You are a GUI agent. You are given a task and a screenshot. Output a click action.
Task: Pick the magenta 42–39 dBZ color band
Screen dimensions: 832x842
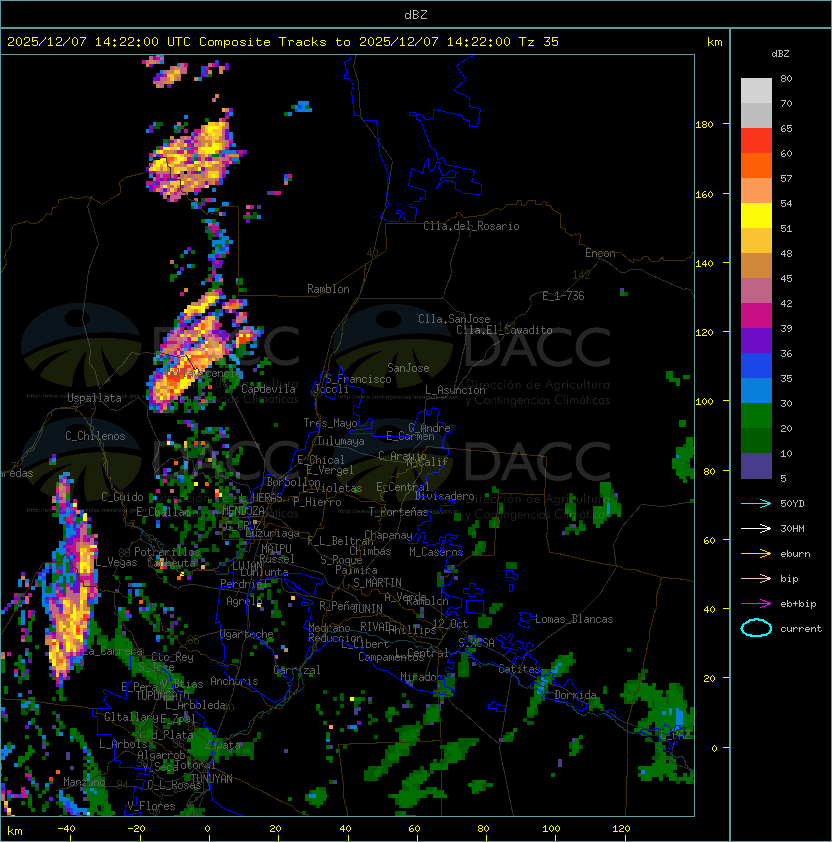tap(756, 316)
